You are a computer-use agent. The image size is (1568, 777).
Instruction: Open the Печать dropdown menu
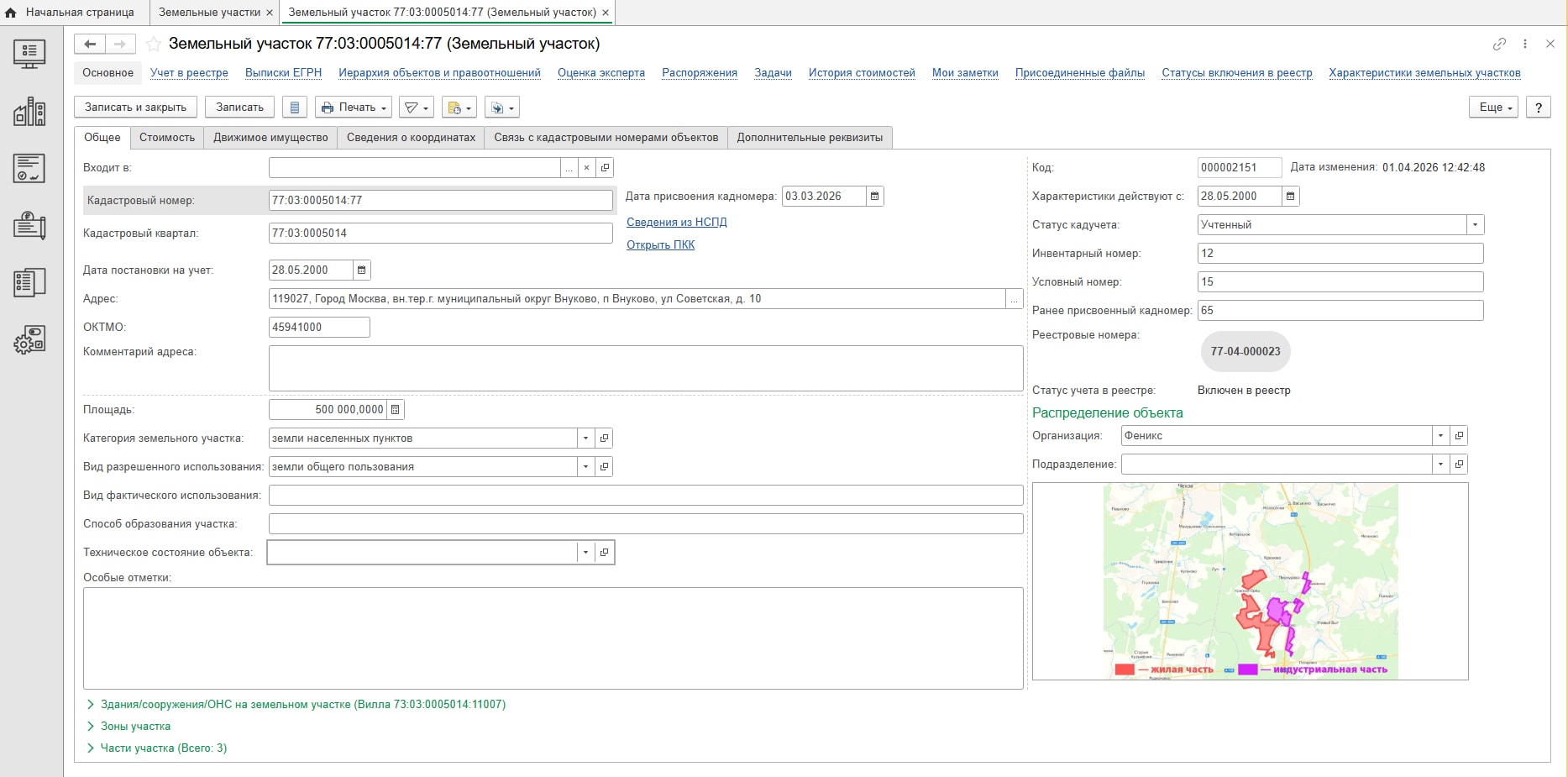point(354,108)
